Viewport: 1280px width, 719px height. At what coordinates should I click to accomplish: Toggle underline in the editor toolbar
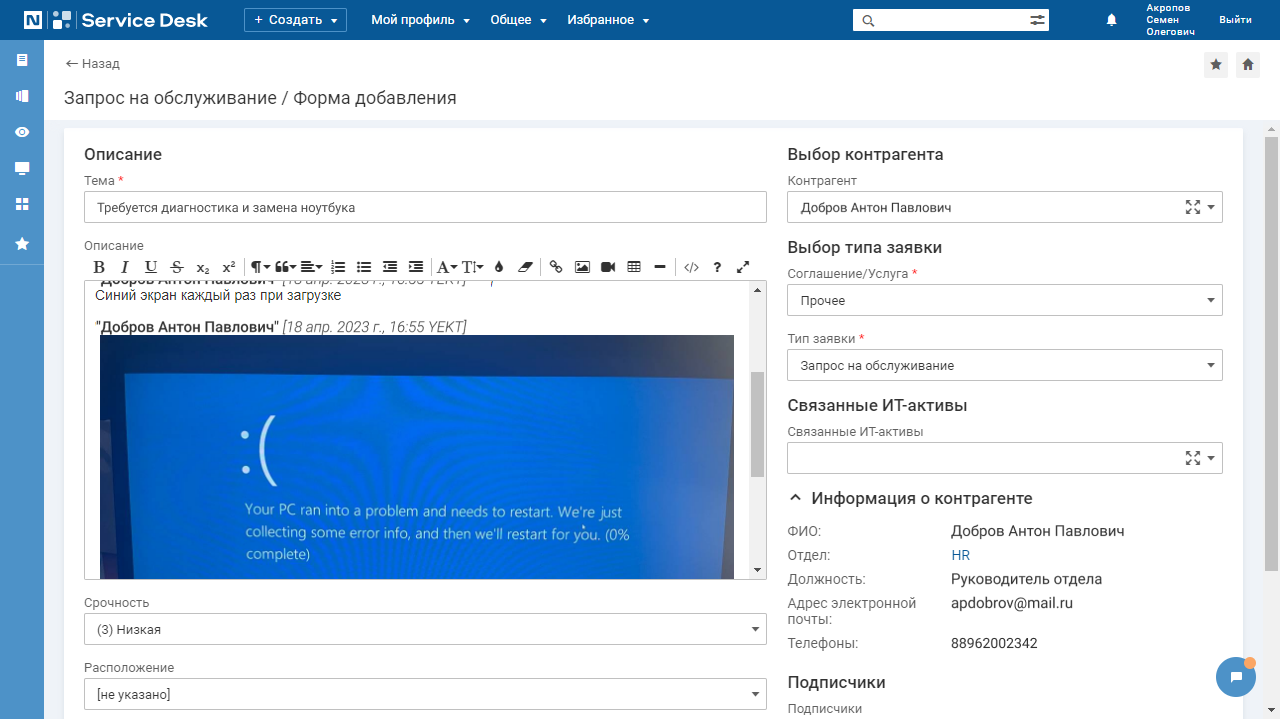pyautogui.click(x=151, y=267)
